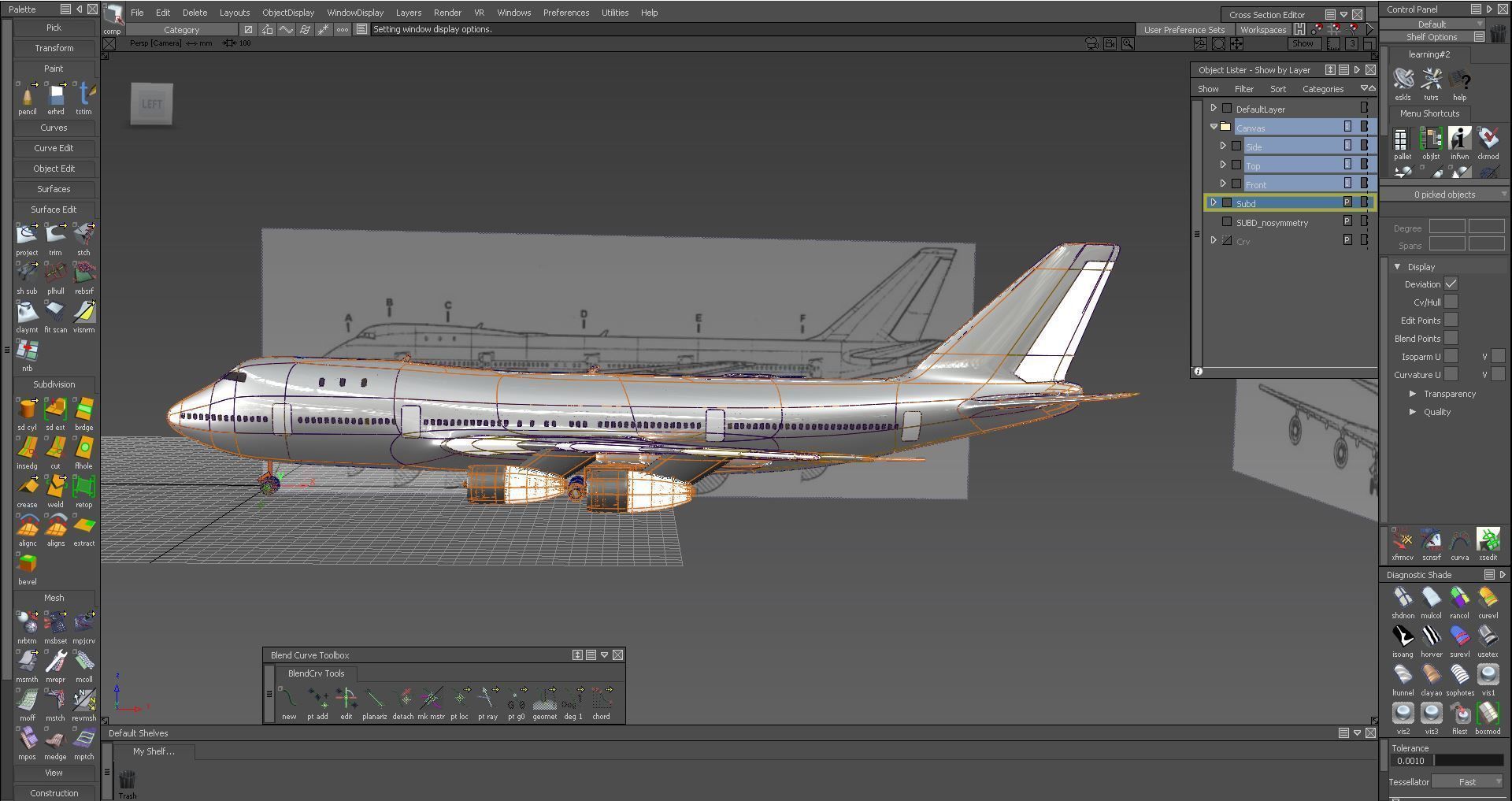The height and width of the screenshot is (801, 1512).
Task: Create a subdivision cylinder with sd cyl
Action: tap(27, 410)
